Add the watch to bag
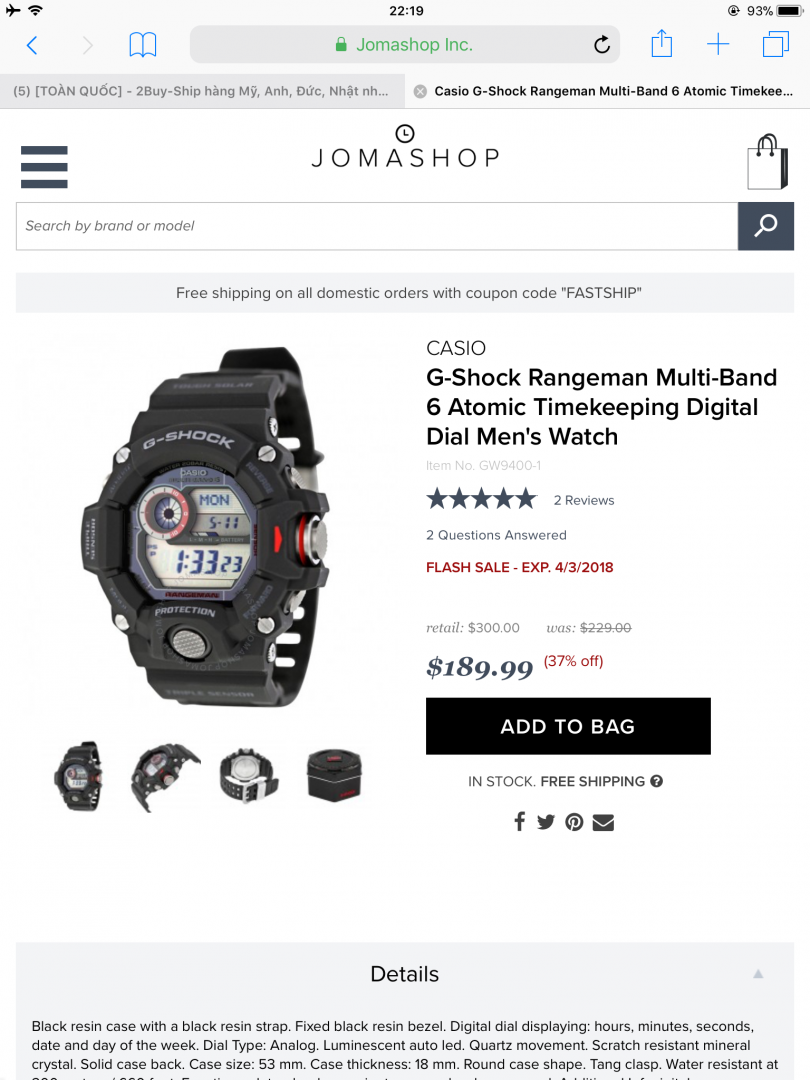Image resolution: width=810 pixels, height=1080 pixels. [x=568, y=726]
